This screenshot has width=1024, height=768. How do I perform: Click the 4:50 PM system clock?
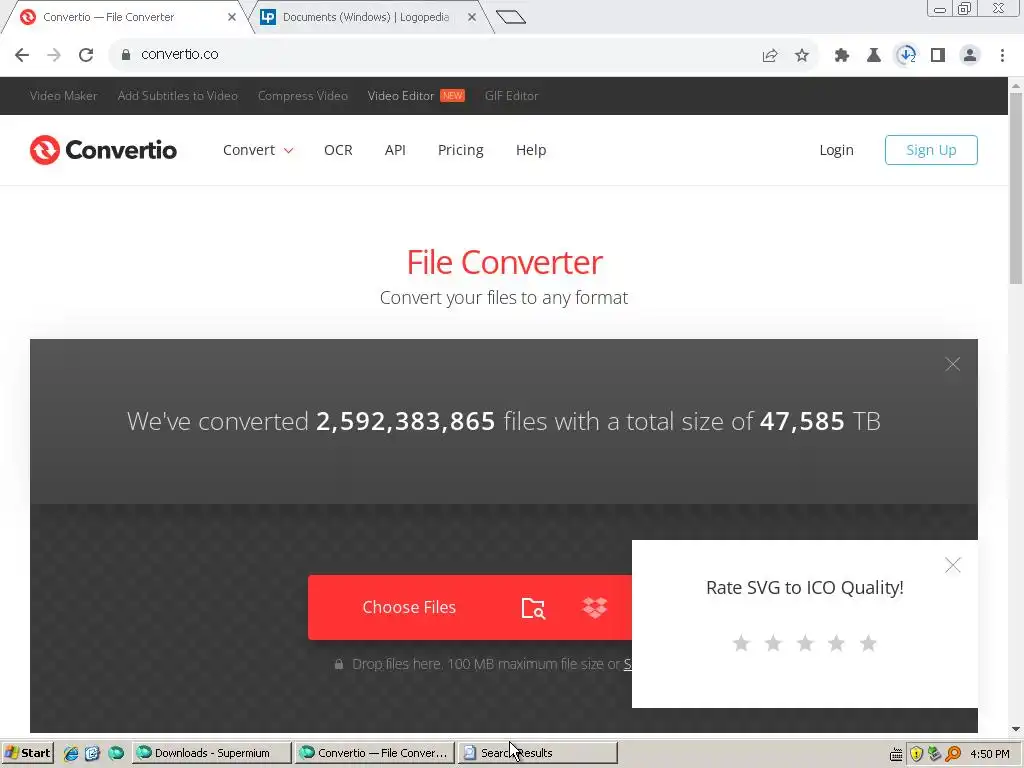pos(990,754)
